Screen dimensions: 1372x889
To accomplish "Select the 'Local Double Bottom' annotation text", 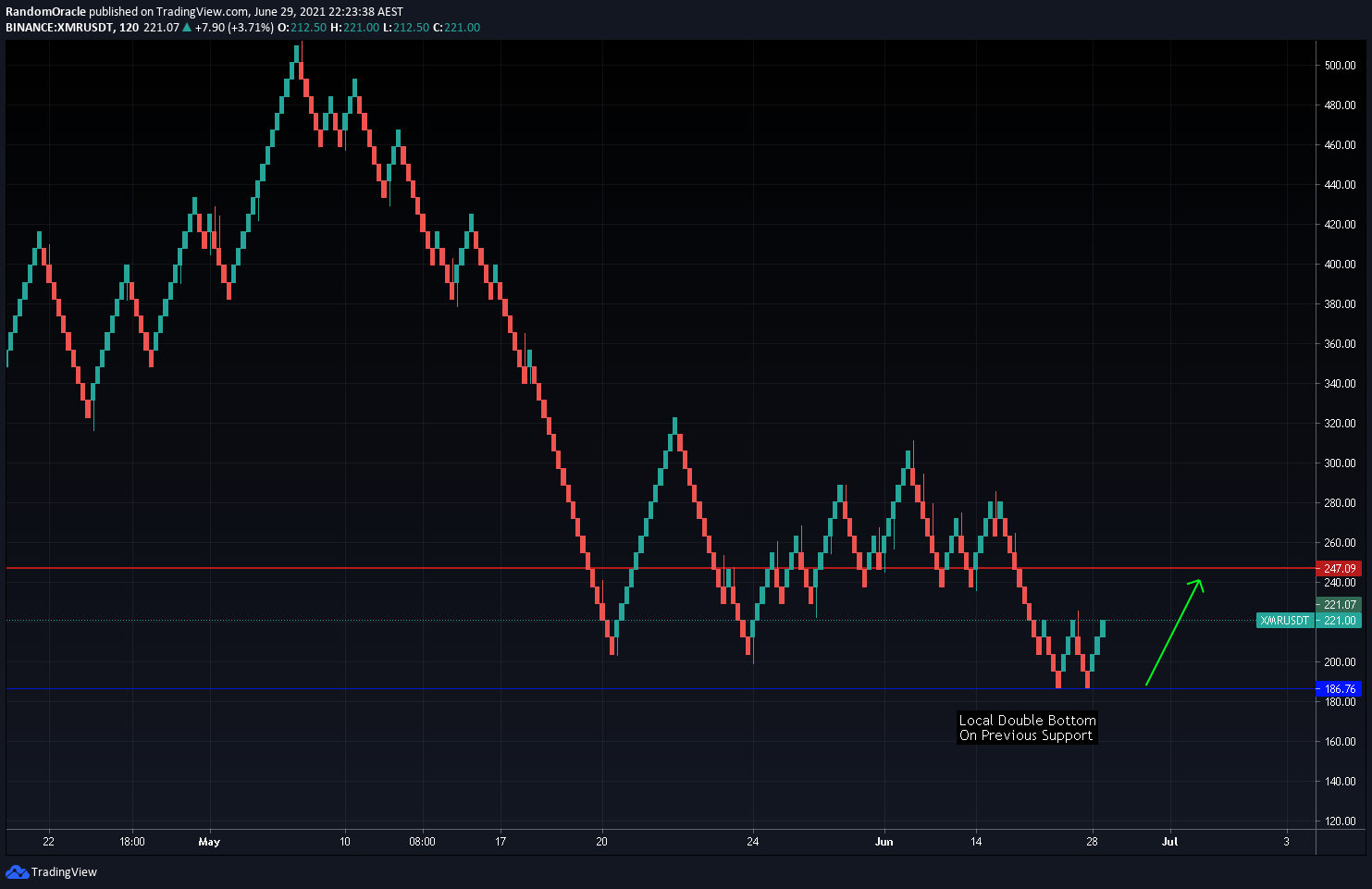I will (x=1027, y=720).
